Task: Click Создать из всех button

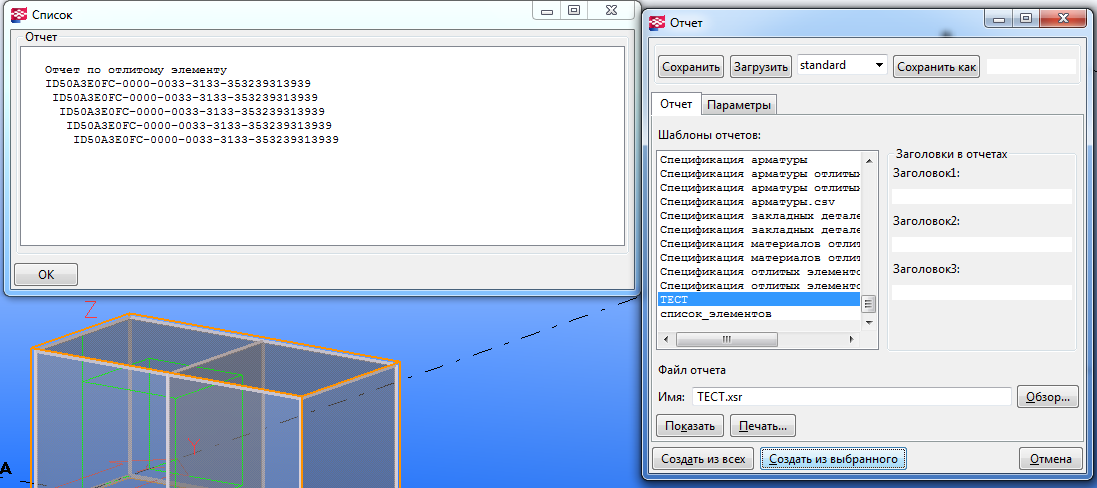Action: pos(703,459)
